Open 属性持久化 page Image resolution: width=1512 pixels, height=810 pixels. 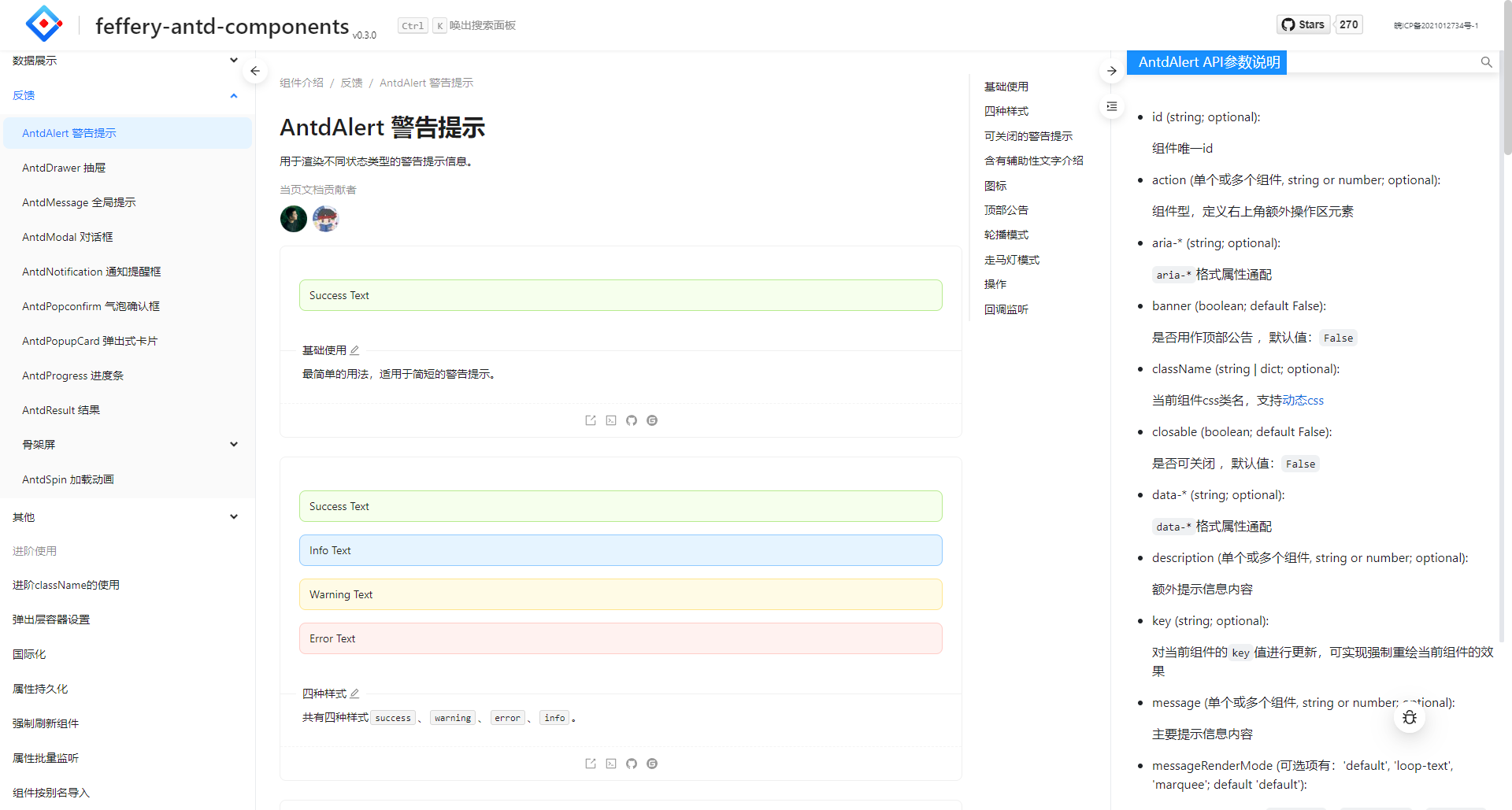(x=128, y=689)
